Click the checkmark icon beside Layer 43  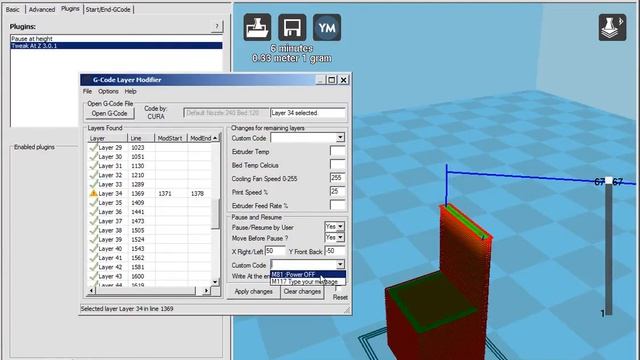pyautogui.click(x=93, y=276)
